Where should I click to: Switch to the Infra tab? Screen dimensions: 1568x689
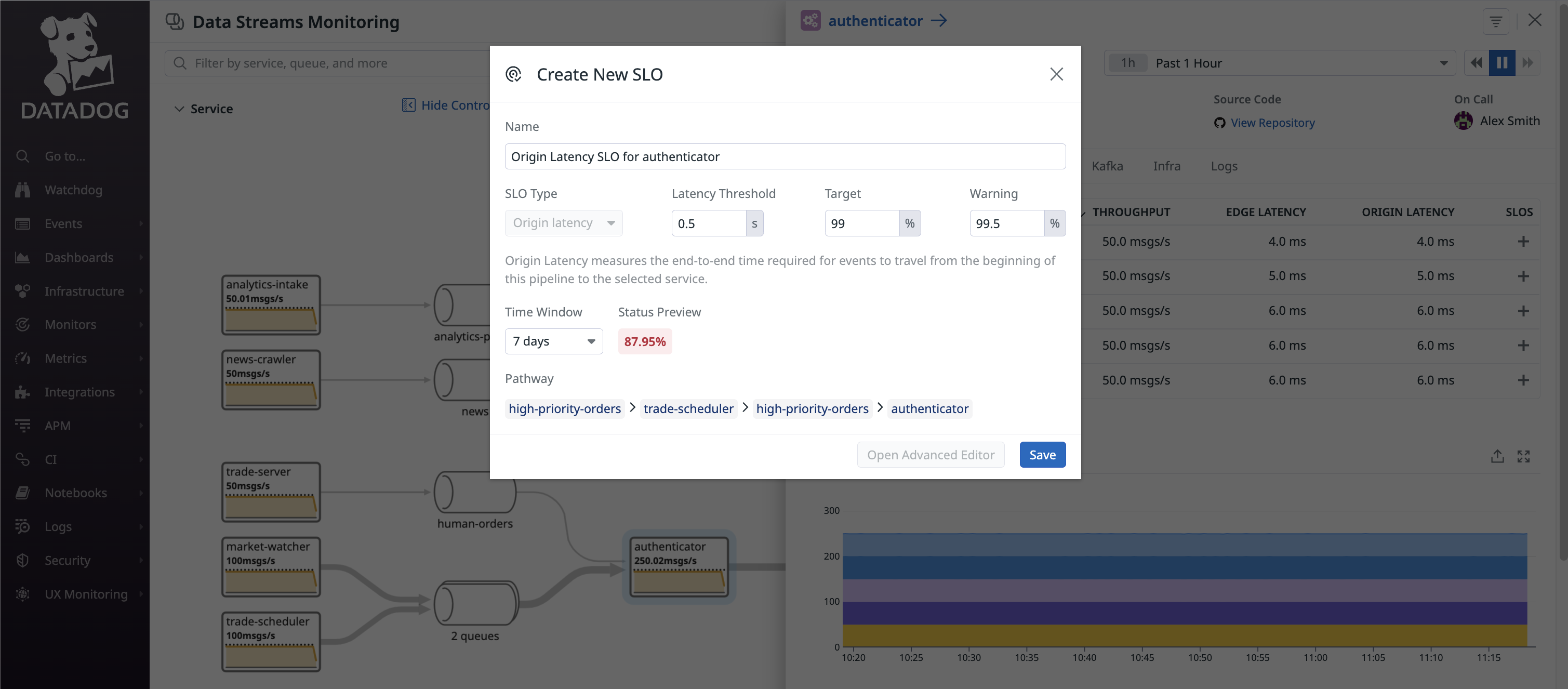1166,166
